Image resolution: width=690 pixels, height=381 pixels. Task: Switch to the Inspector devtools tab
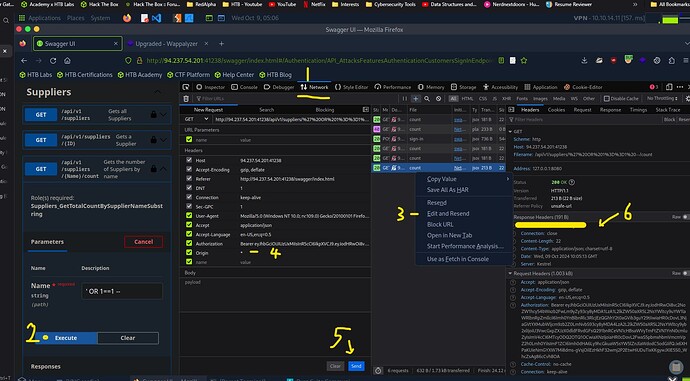coord(210,87)
